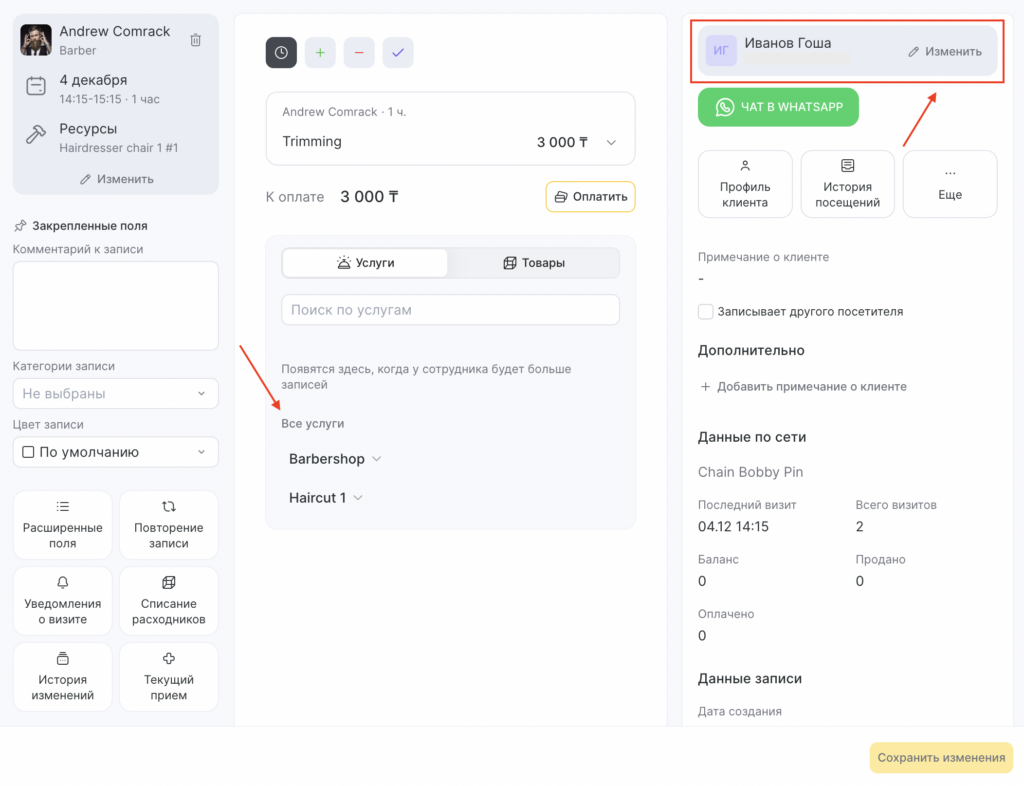Click the Поиск по услугам search field

450,310
